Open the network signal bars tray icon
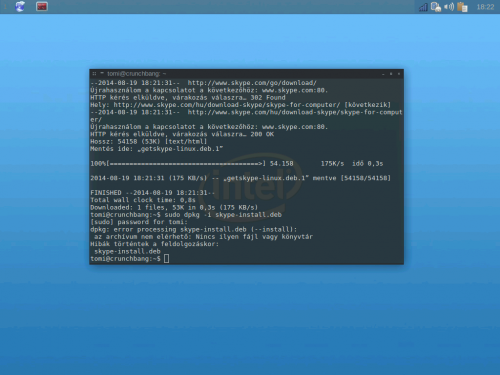 [x=423, y=7]
